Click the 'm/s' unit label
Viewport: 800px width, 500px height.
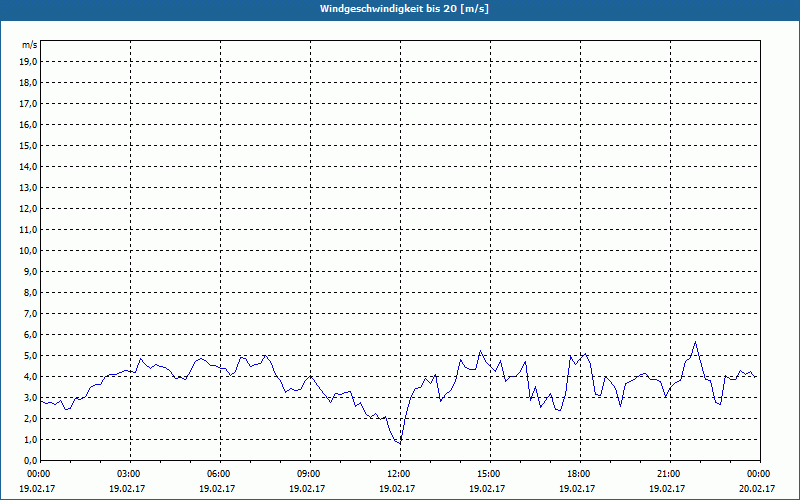point(30,45)
